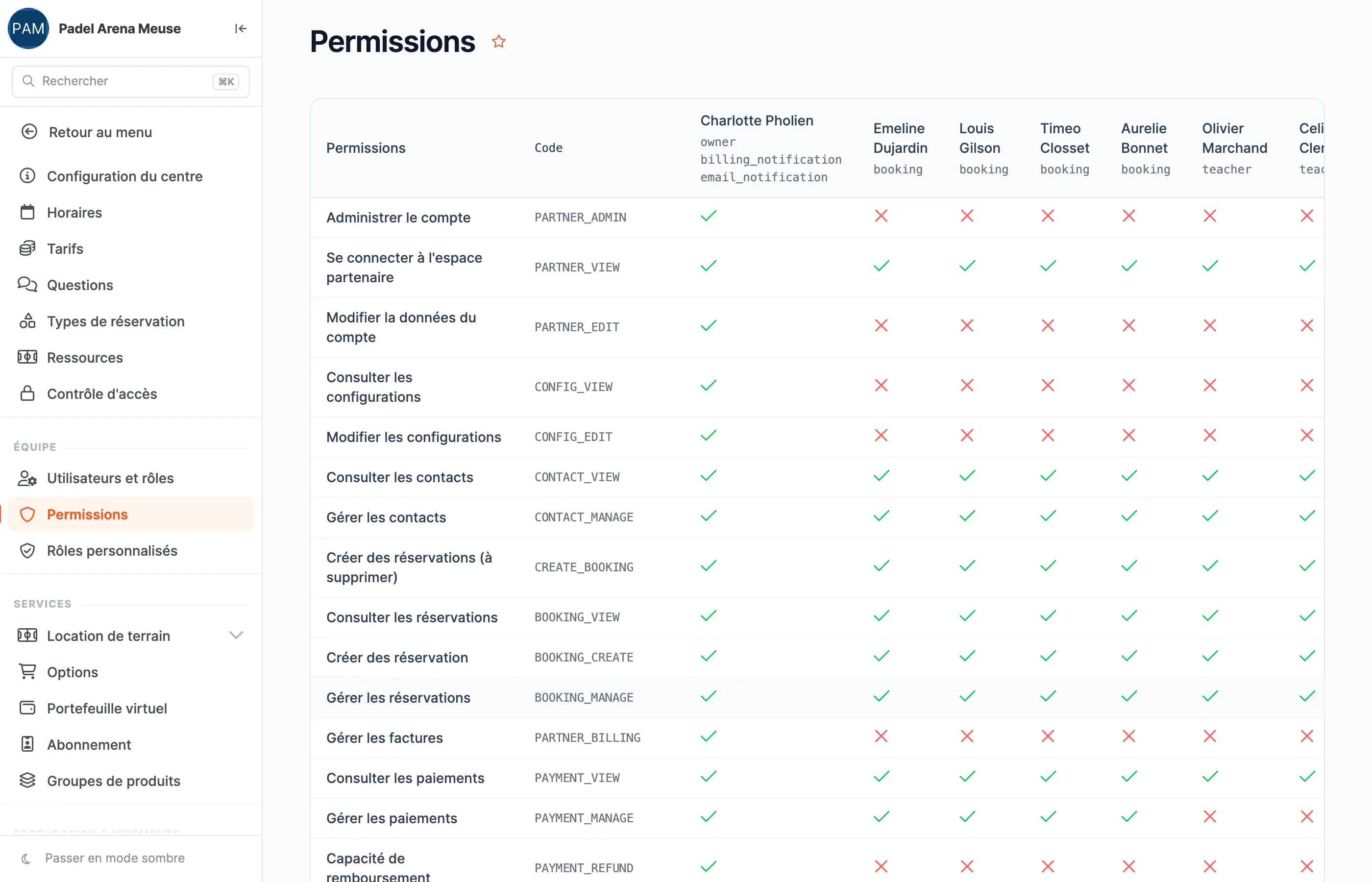This screenshot has height=882, width=1372.
Task: Click the Utilisateurs et rôles user-gear icon
Action: pos(27,478)
